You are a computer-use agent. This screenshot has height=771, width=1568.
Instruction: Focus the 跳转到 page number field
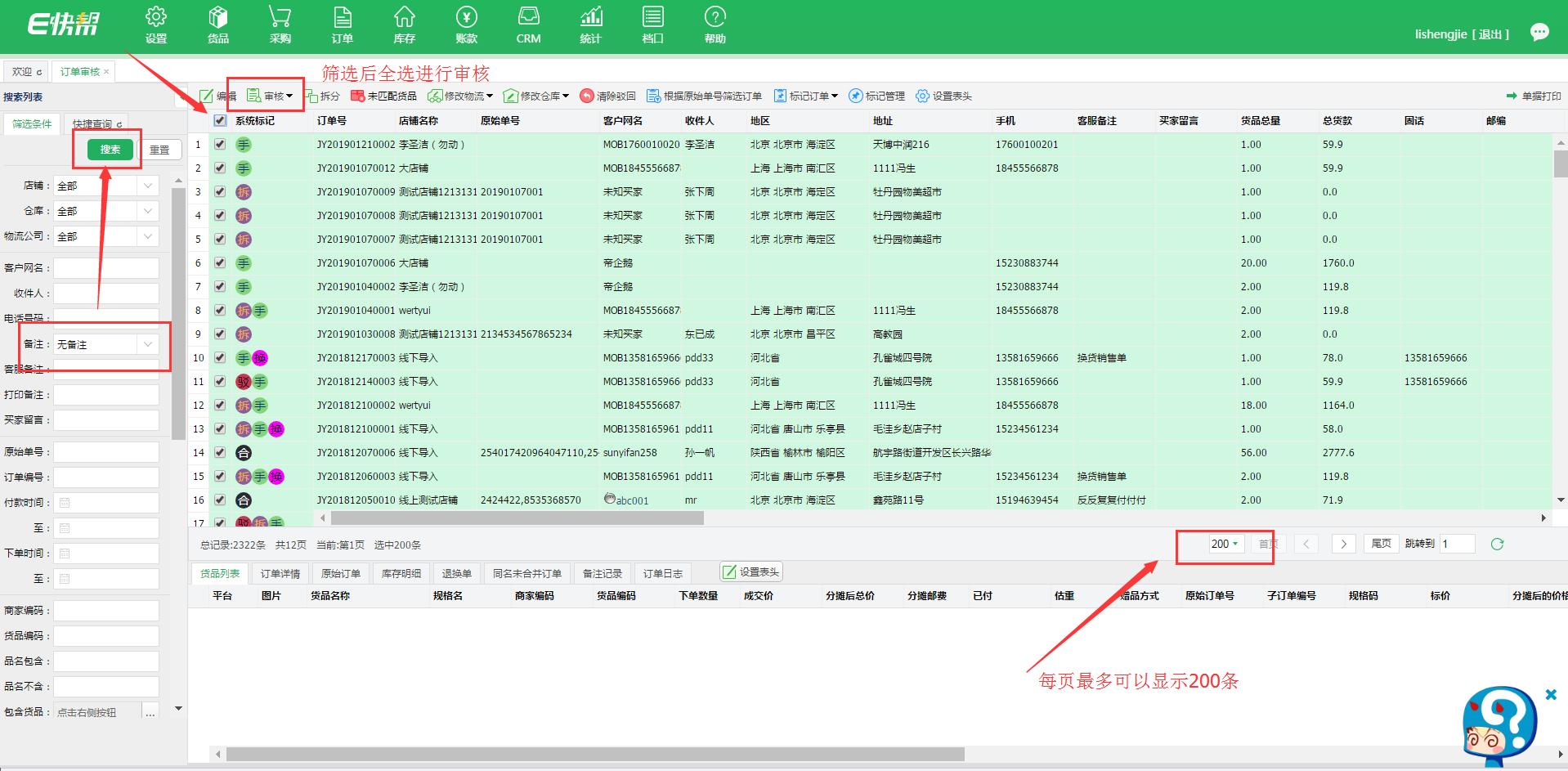pyautogui.click(x=1457, y=544)
